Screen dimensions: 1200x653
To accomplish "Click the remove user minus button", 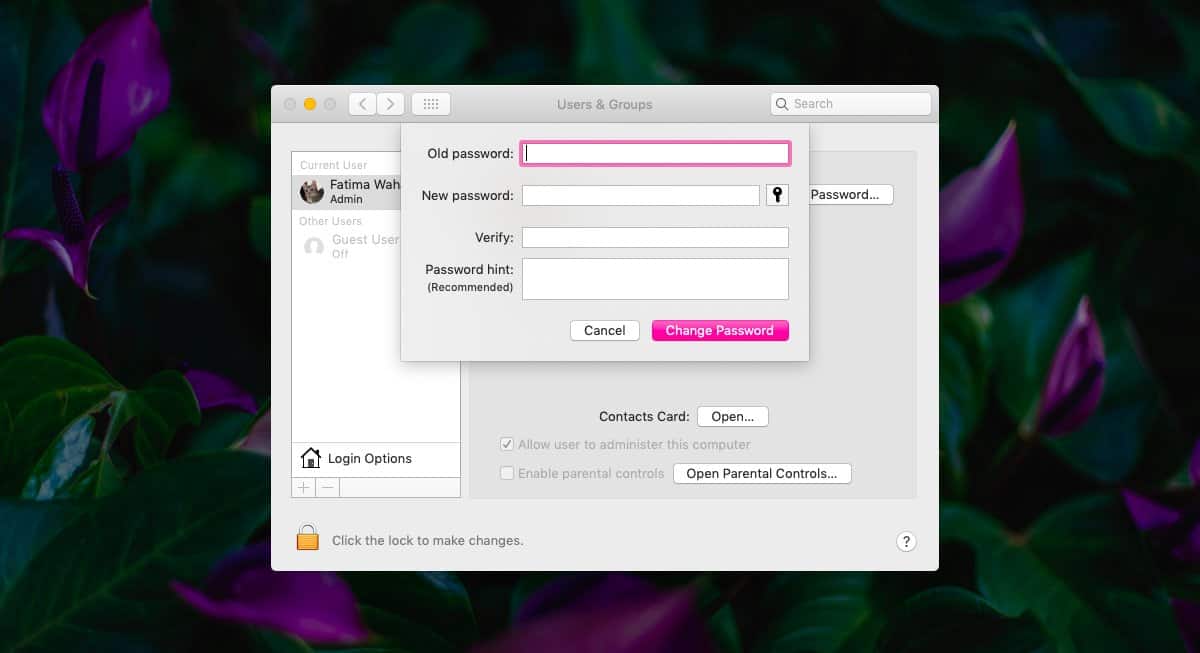I will pyautogui.click(x=328, y=487).
